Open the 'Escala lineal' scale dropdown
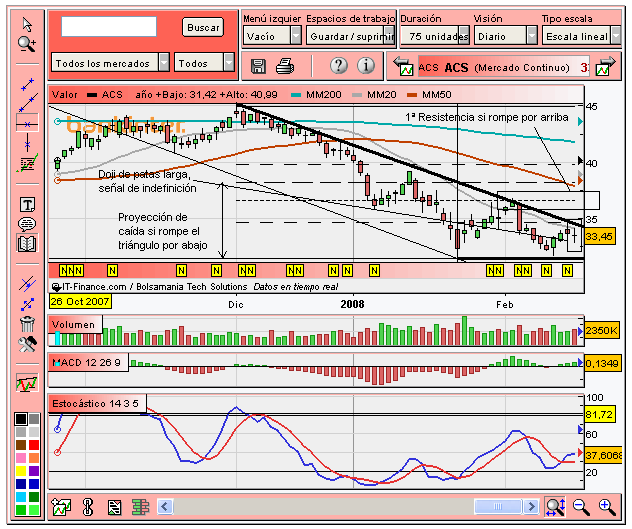 (x=581, y=35)
